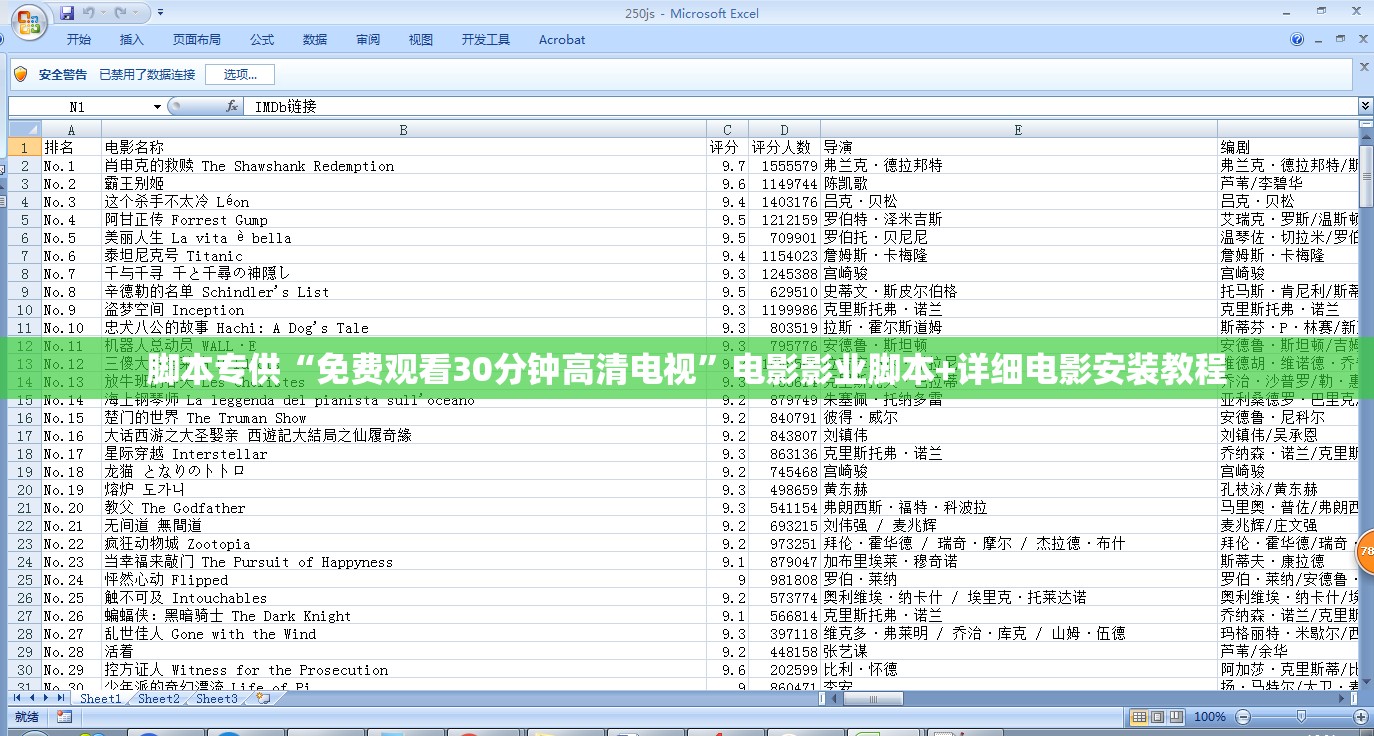
Task: Open the round Office button menu
Action: coord(27,20)
